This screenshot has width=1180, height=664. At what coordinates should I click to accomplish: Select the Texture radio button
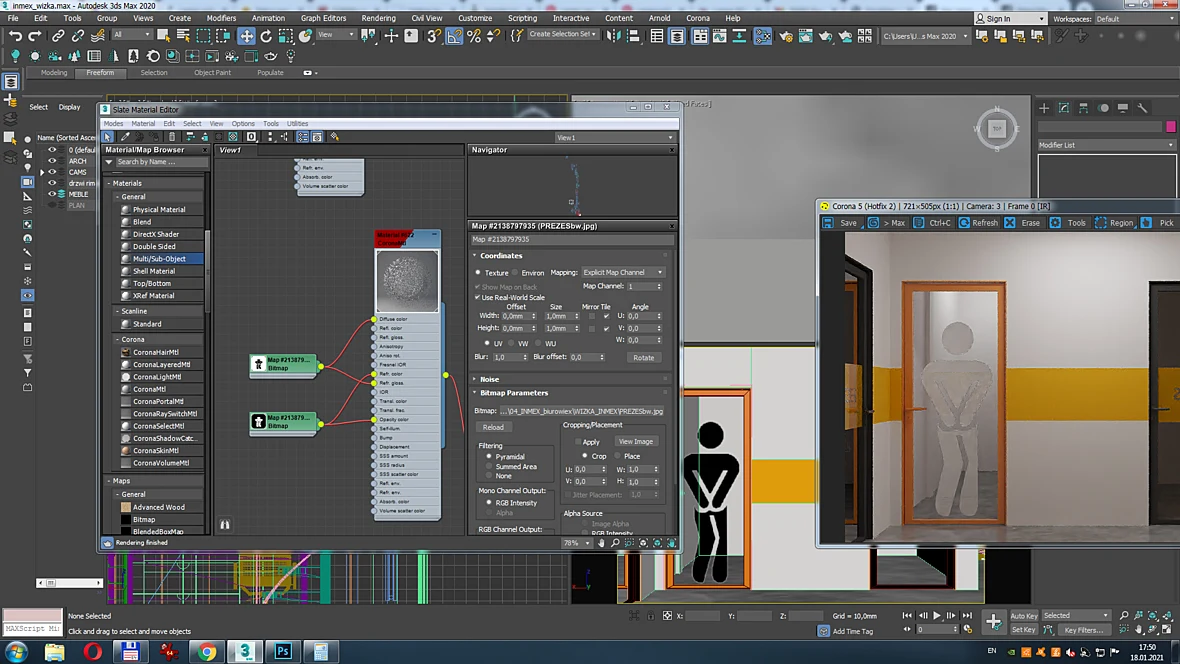[477, 273]
